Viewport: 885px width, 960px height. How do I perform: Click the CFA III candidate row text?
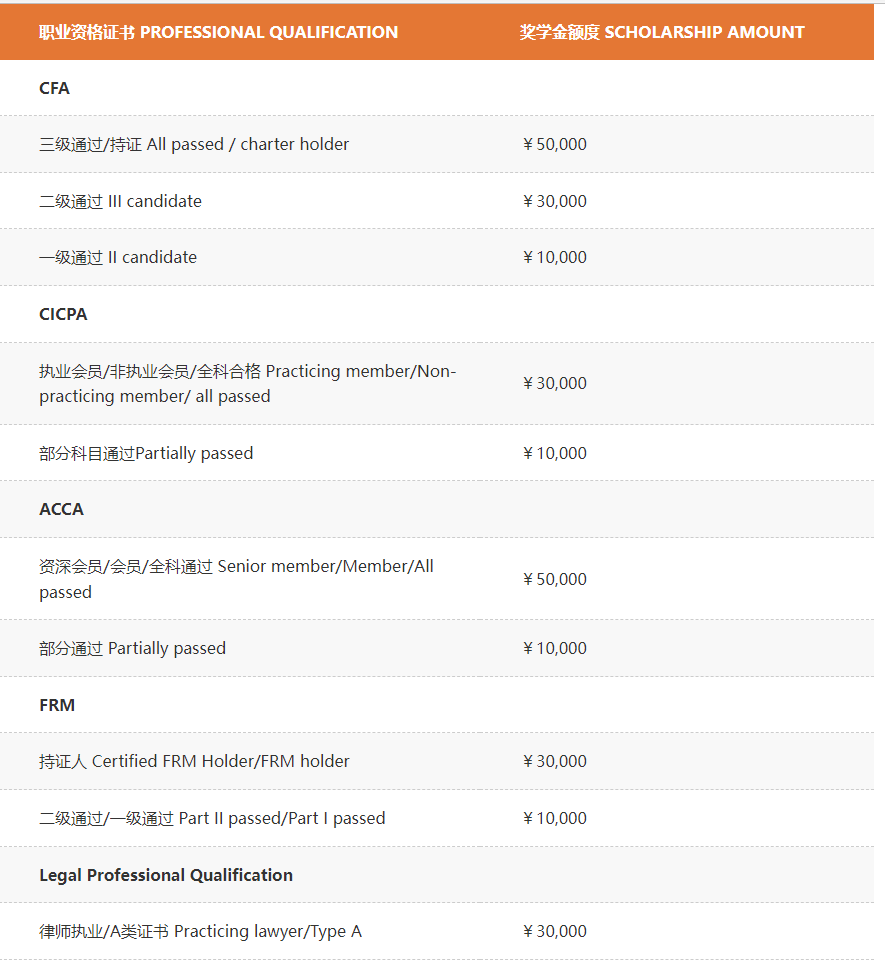click(x=120, y=201)
